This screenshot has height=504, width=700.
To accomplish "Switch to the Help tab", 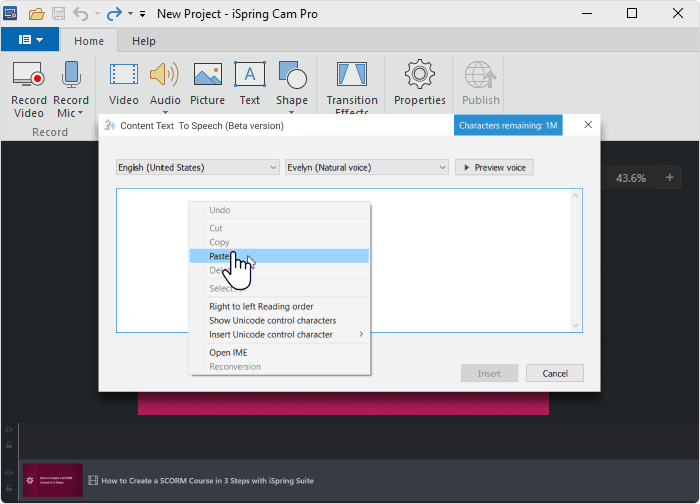I will pos(144,41).
